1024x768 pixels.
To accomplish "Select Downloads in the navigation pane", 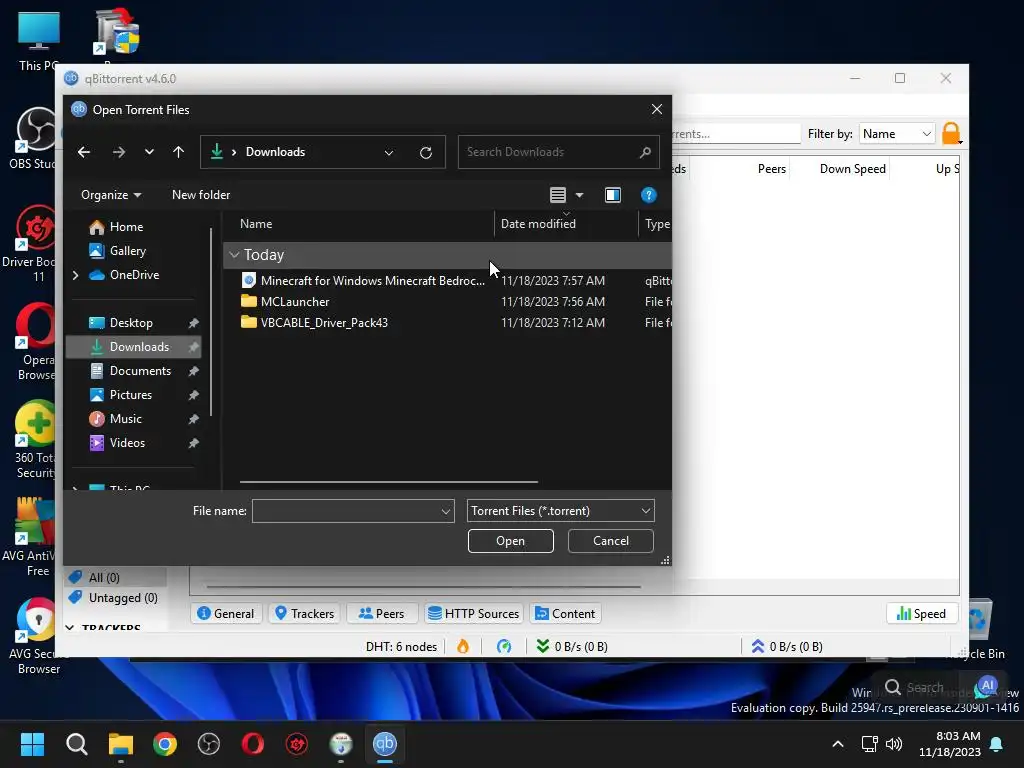I will pyautogui.click(x=133, y=347).
